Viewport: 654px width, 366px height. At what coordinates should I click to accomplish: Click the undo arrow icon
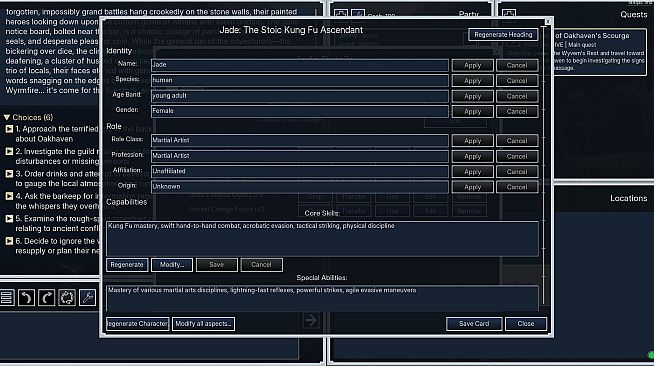pyautogui.click(x=26, y=298)
